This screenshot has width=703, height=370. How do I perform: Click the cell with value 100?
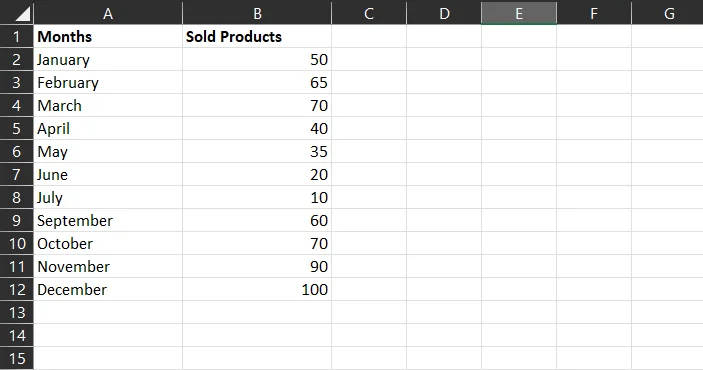point(257,289)
